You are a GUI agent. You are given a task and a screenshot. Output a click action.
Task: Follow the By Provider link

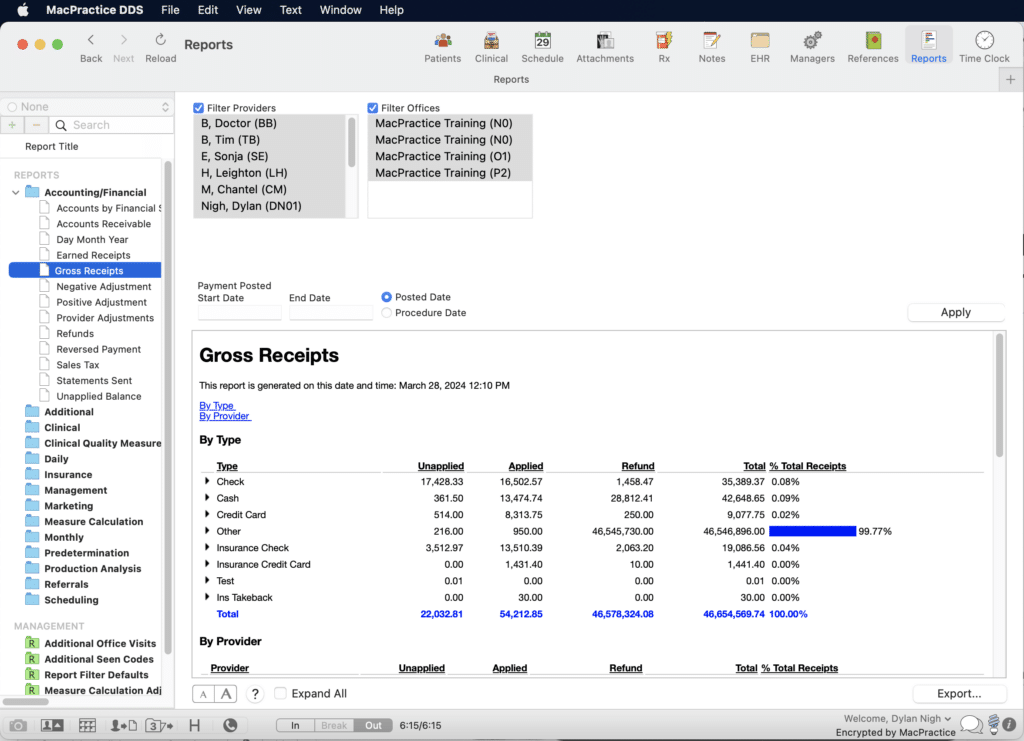point(224,416)
